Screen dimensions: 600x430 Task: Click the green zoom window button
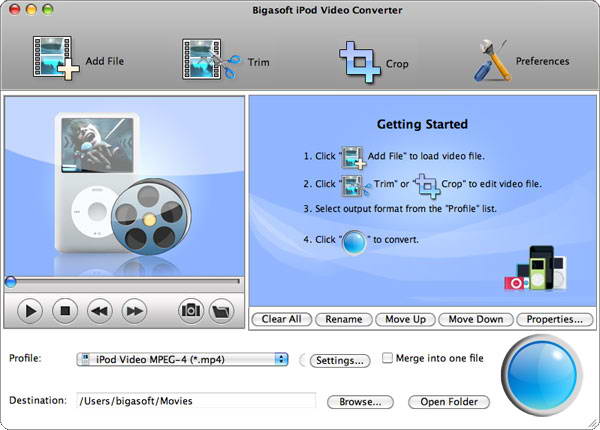[x=47, y=9]
